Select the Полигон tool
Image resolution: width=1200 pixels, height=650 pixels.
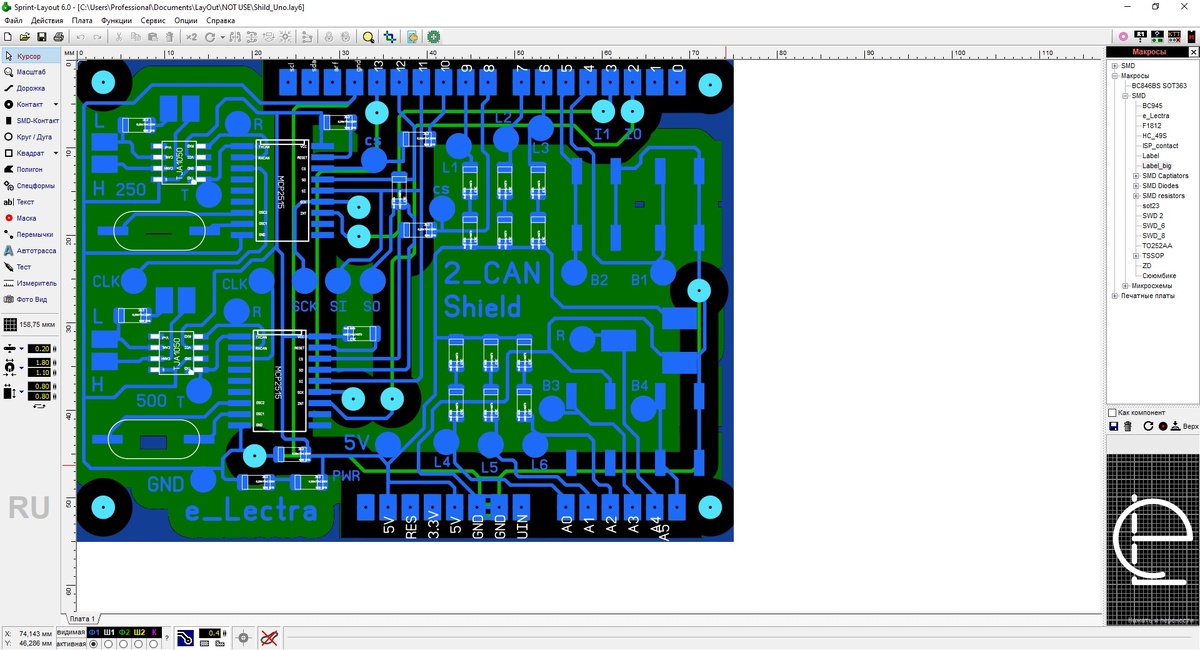[x=30, y=169]
